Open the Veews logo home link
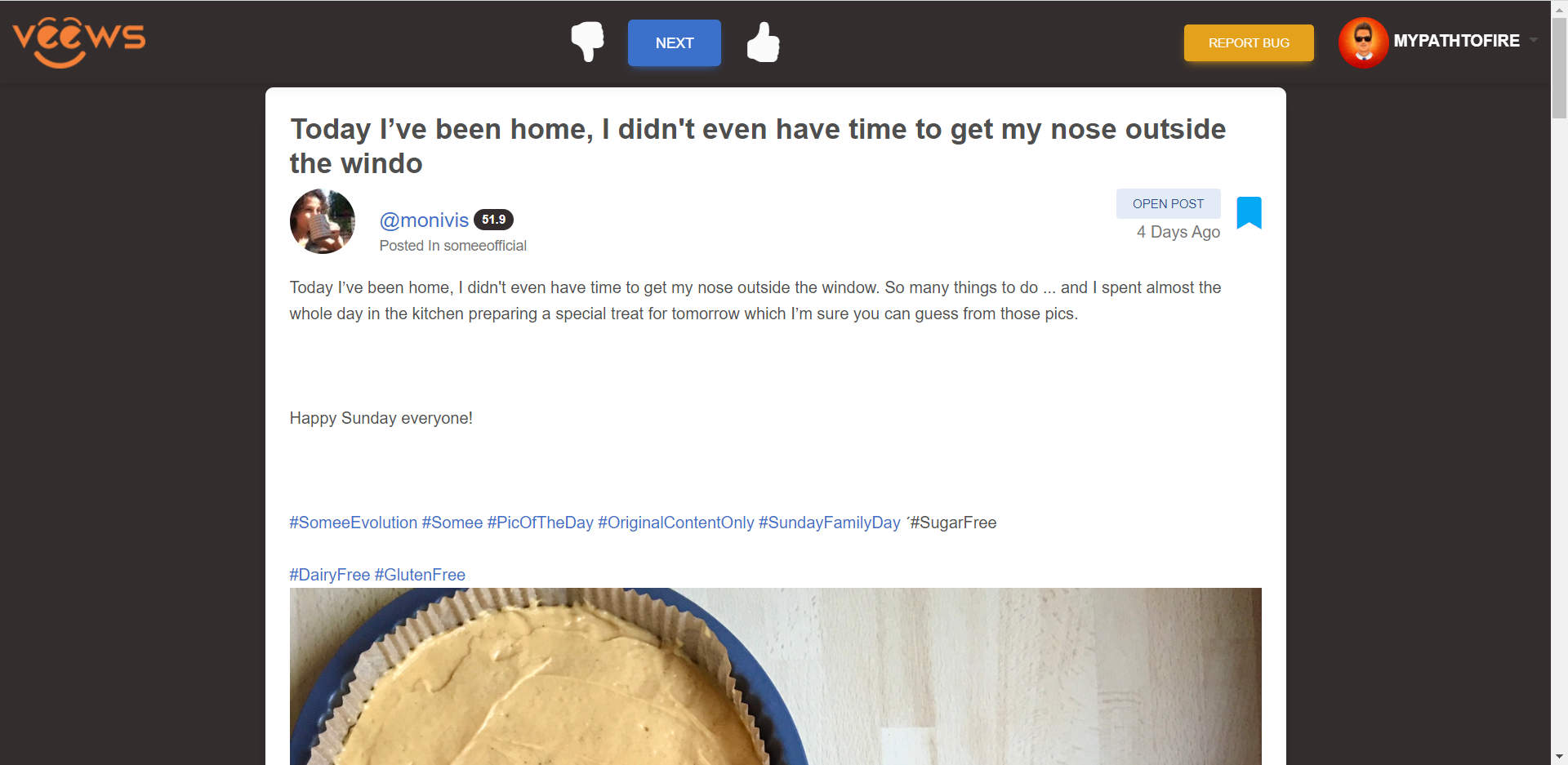Screen dimensions: 1568x765 [x=79, y=42]
